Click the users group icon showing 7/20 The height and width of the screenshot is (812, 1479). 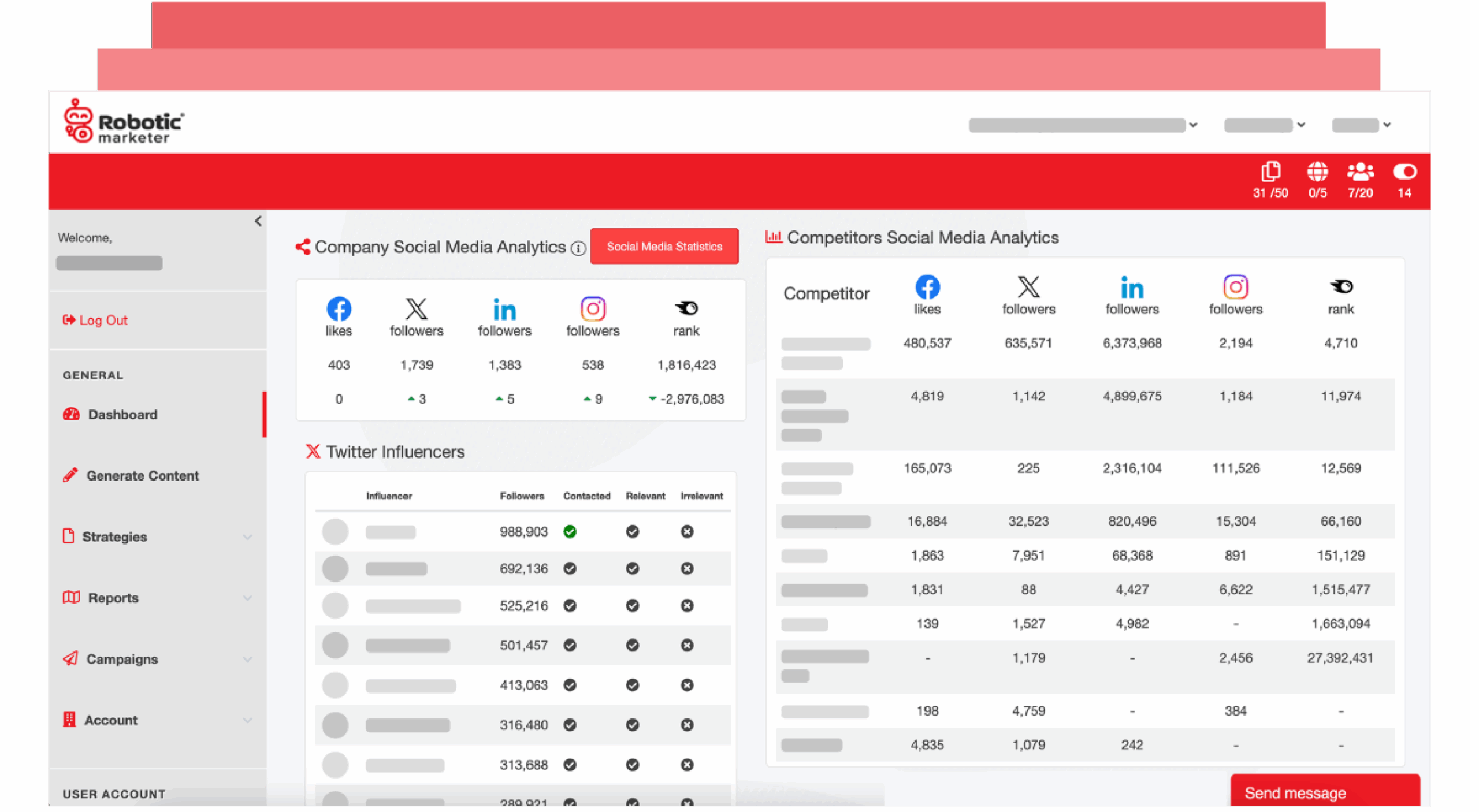coord(1360,172)
